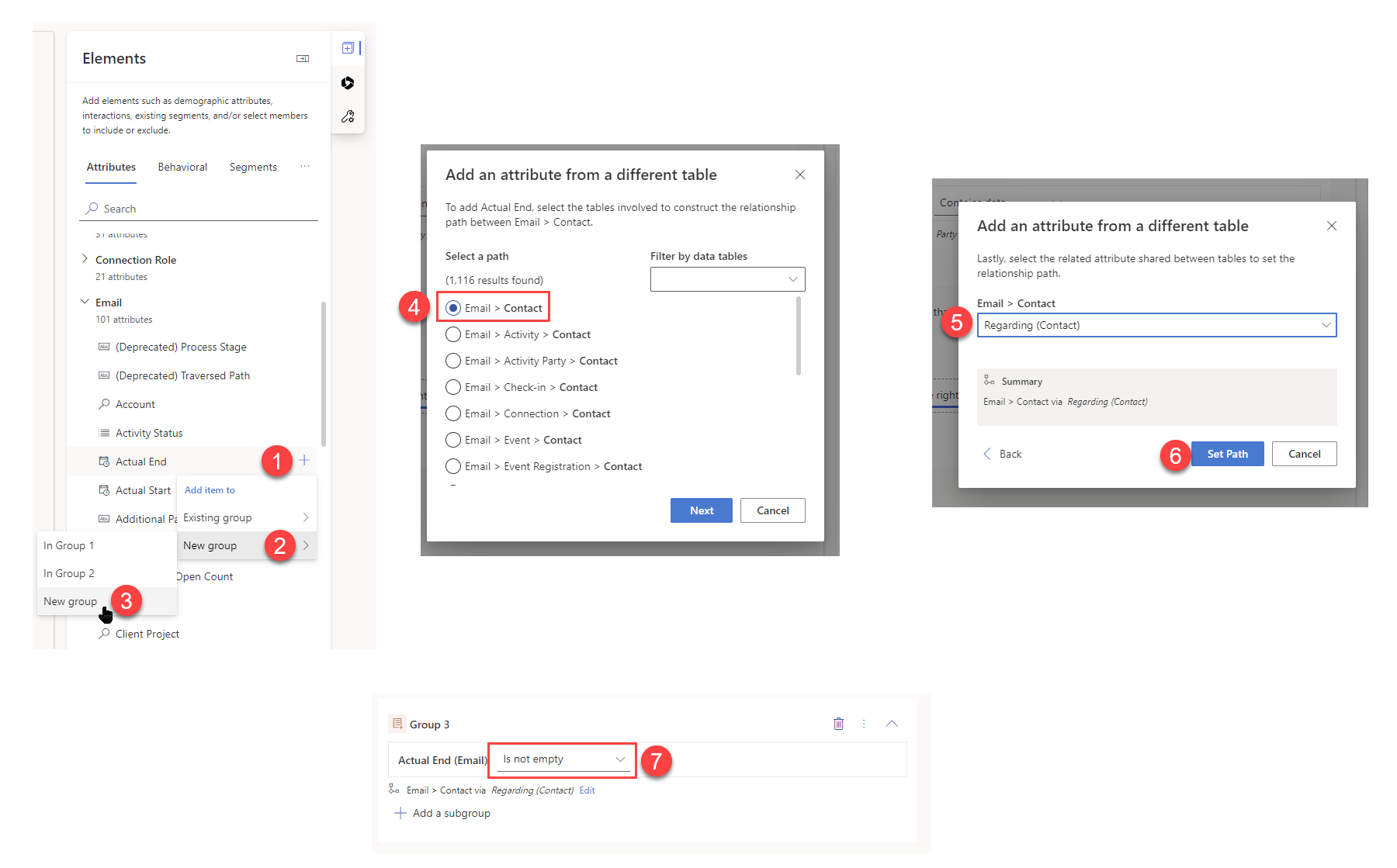Collapse Group 3 with chevron
This screenshot has height=868, width=1397.
point(892,724)
